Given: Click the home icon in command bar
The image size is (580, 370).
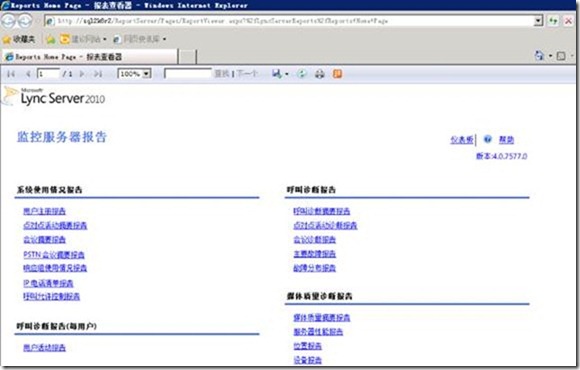Looking at the screenshot, I should coord(539,56).
